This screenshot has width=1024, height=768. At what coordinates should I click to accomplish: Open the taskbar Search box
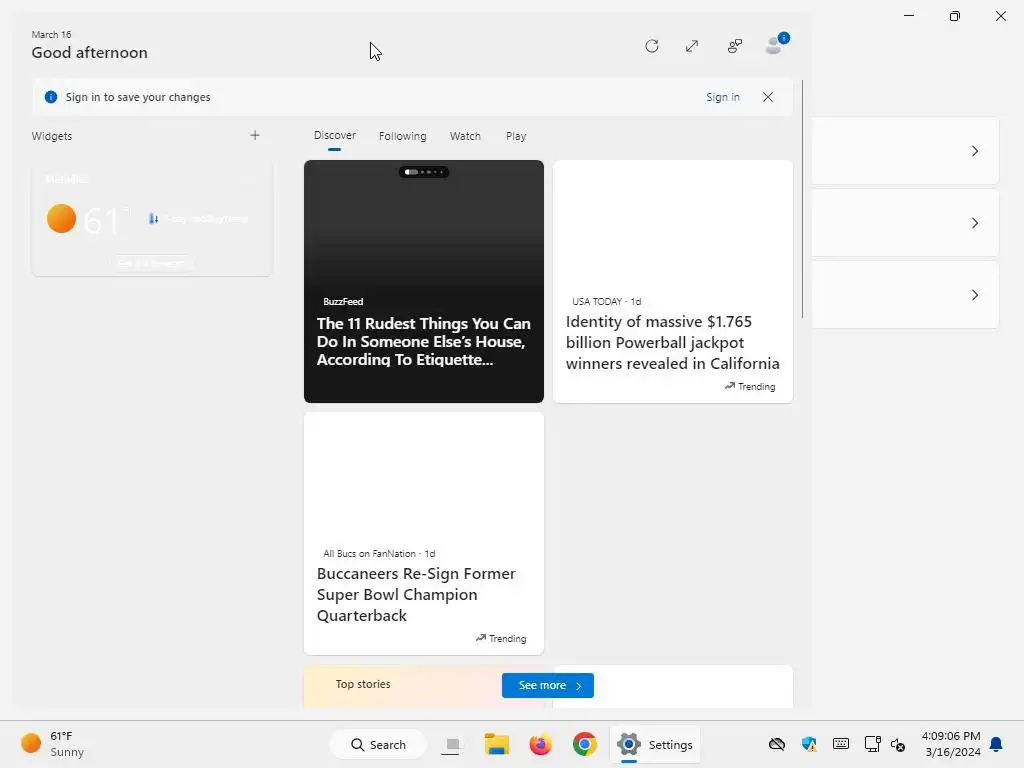pos(378,744)
